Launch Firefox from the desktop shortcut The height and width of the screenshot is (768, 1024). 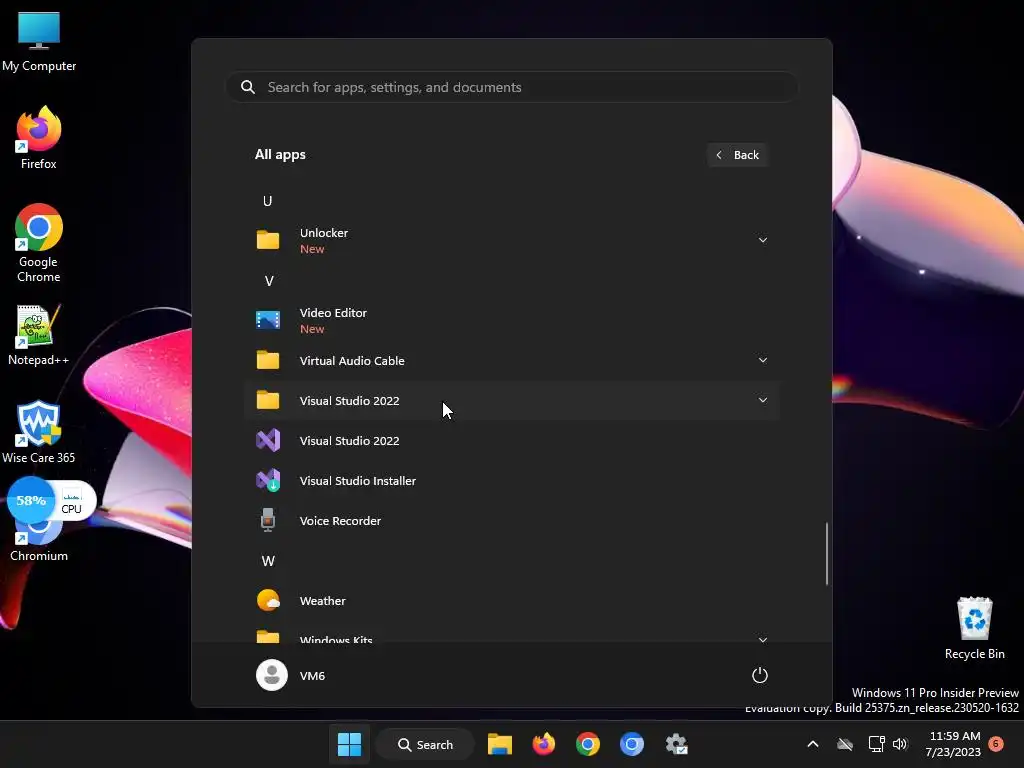(x=39, y=138)
